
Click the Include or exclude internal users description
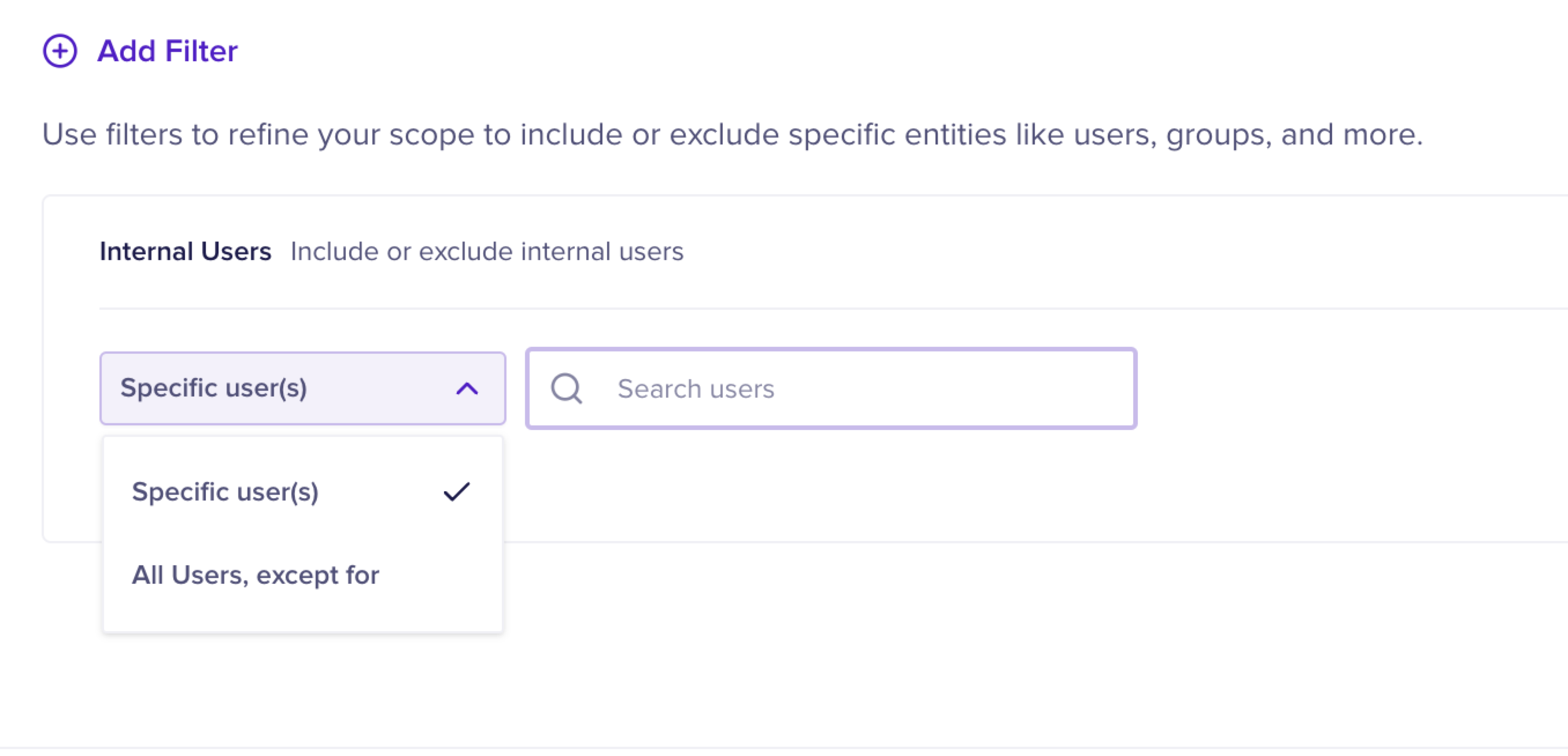click(487, 251)
